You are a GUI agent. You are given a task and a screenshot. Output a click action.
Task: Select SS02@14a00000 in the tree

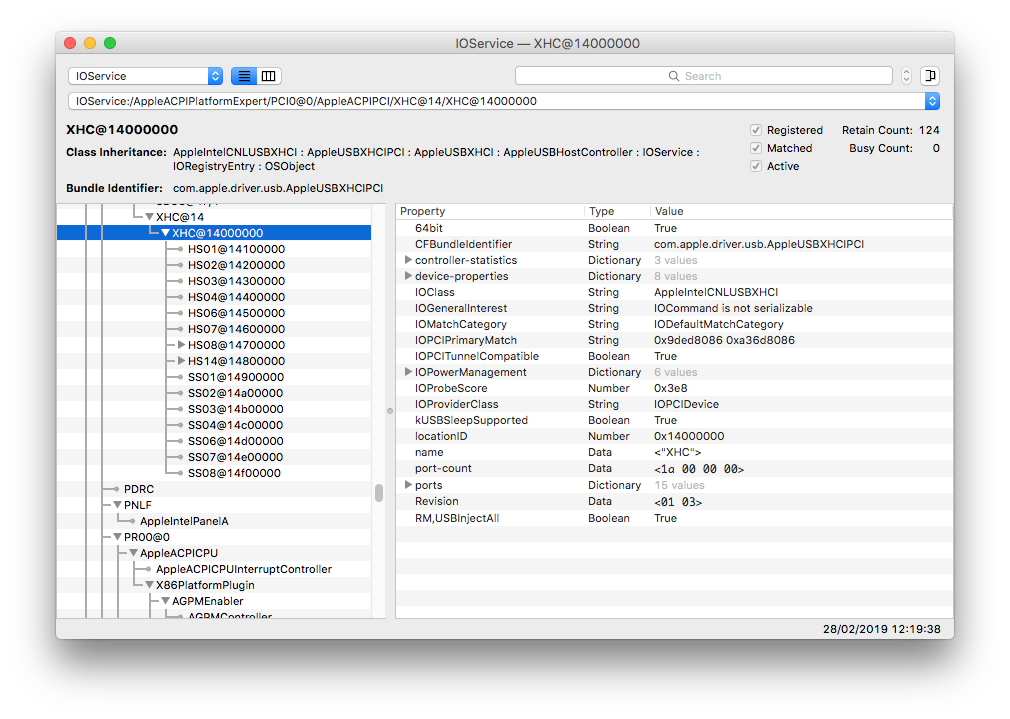pyautogui.click(x=235, y=393)
